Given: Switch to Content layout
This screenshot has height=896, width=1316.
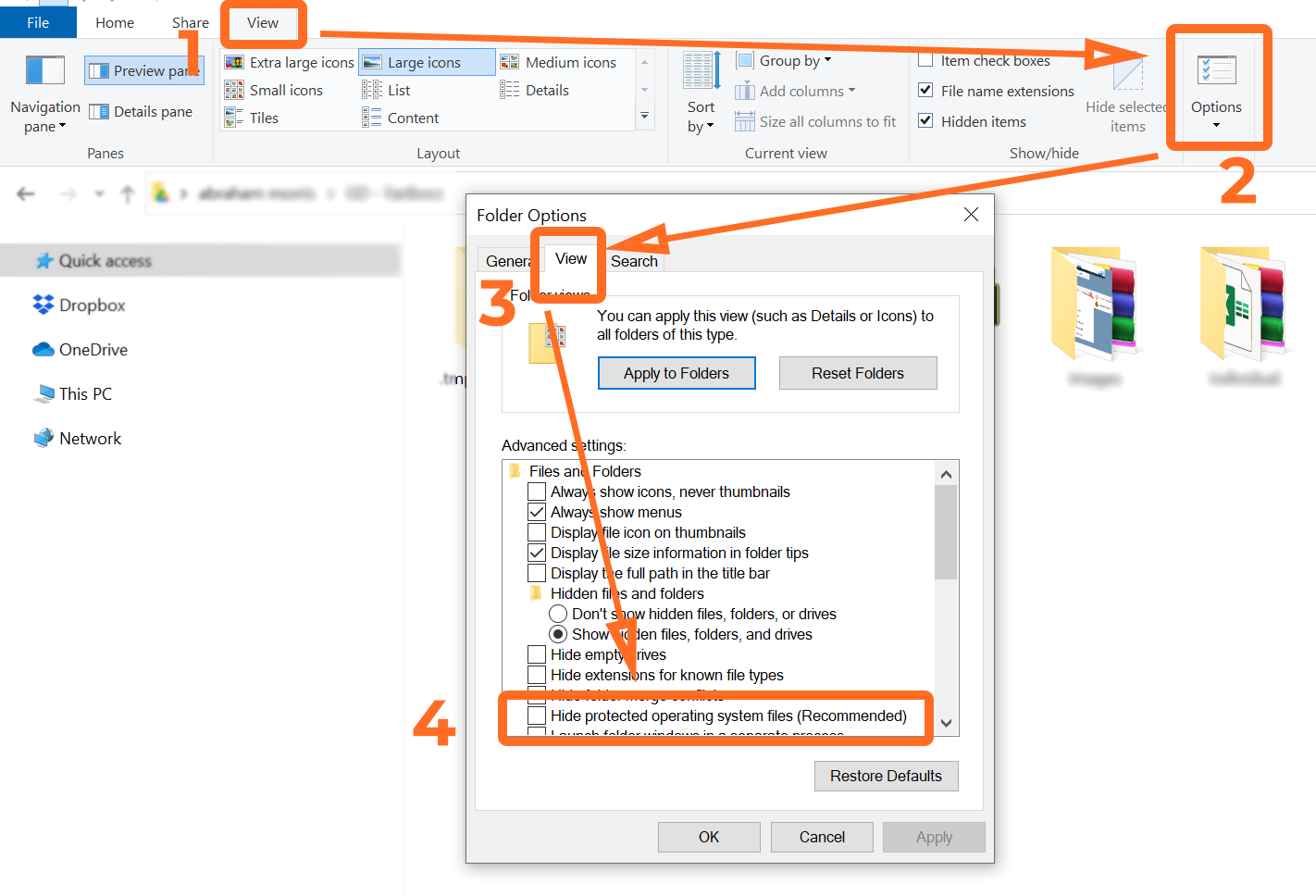Looking at the screenshot, I should 401,118.
